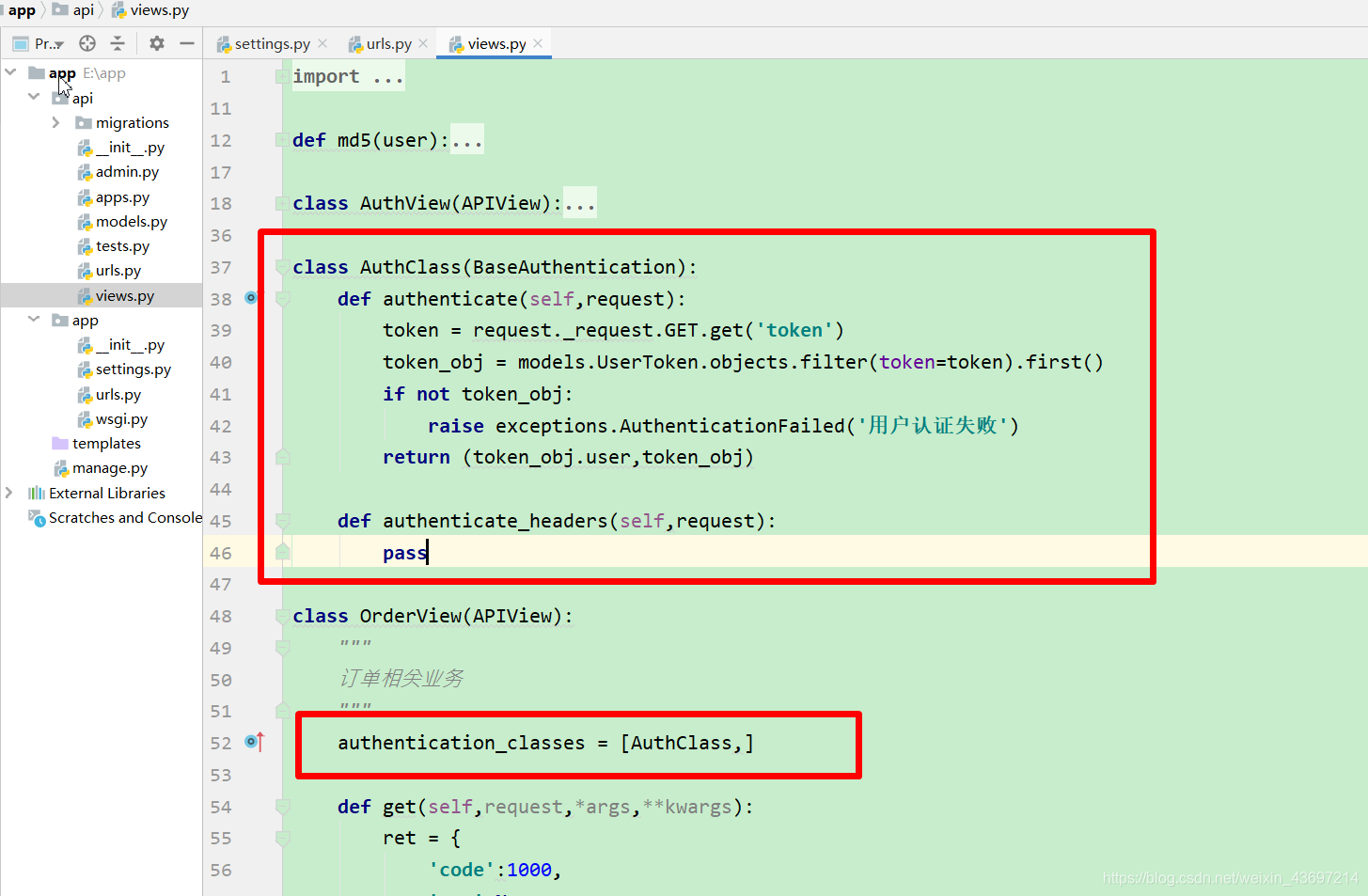The width and height of the screenshot is (1368, 896).
Task: Open wsgi.py in the project tree
Action: tap(121, 419)
